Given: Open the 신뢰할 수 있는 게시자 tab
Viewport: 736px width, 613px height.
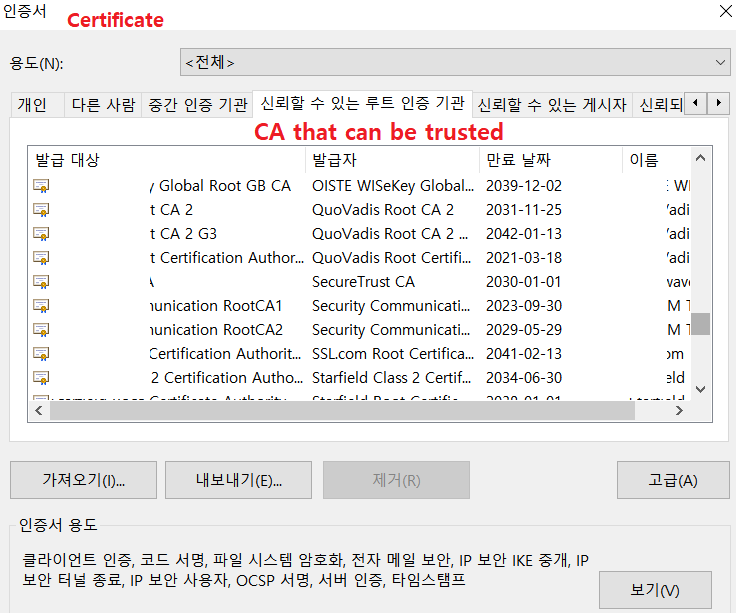Looking at the screenshot, I should [x=551, y=104].
